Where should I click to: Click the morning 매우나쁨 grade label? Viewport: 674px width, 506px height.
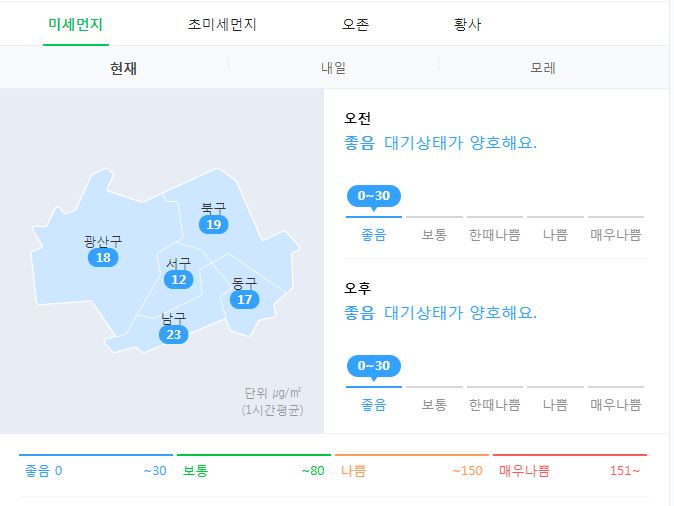616,235
